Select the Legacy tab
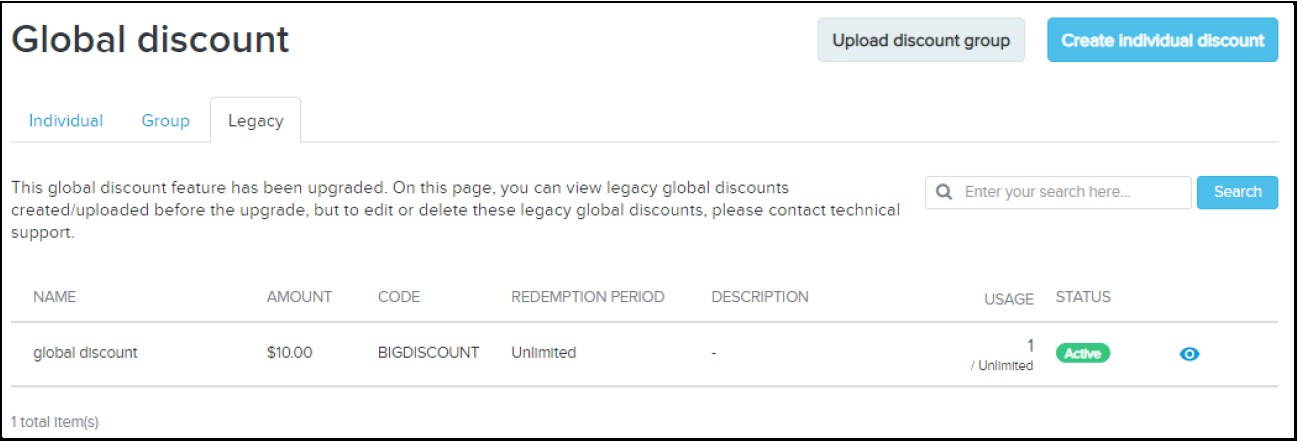The width and height of the screenshot is (1297, 441). (x=255, y=121)
